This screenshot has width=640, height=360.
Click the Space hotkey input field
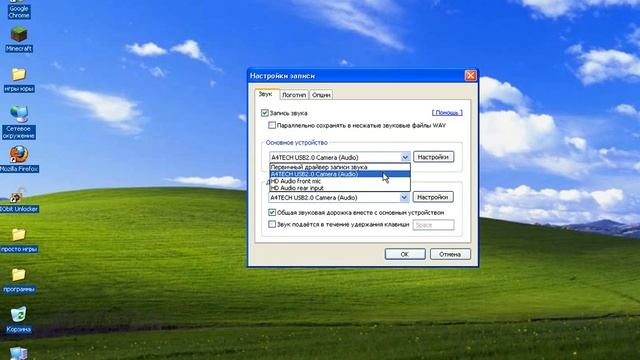click(x=433, y=225)
